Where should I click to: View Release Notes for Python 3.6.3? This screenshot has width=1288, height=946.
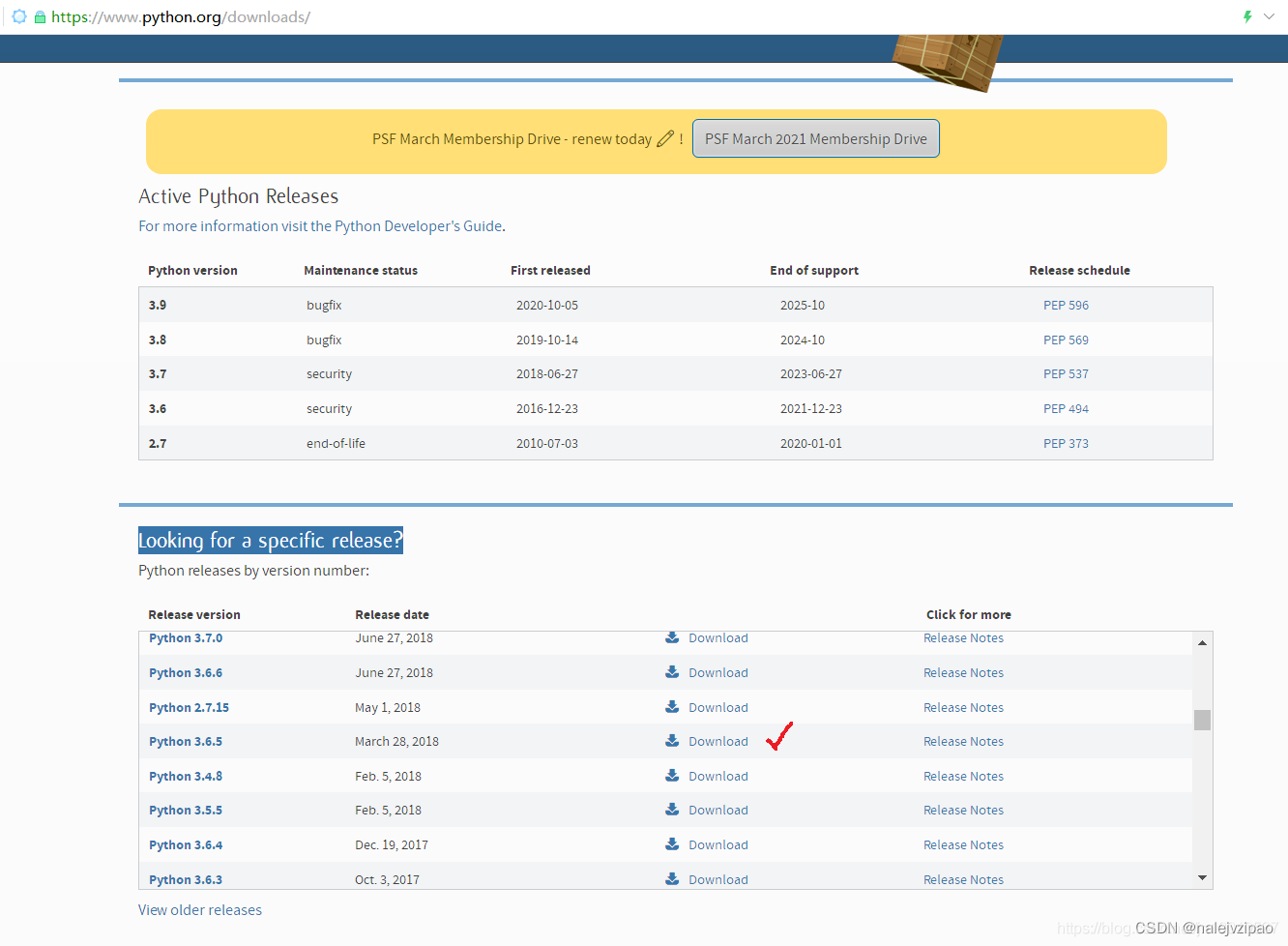click(963, 879)
